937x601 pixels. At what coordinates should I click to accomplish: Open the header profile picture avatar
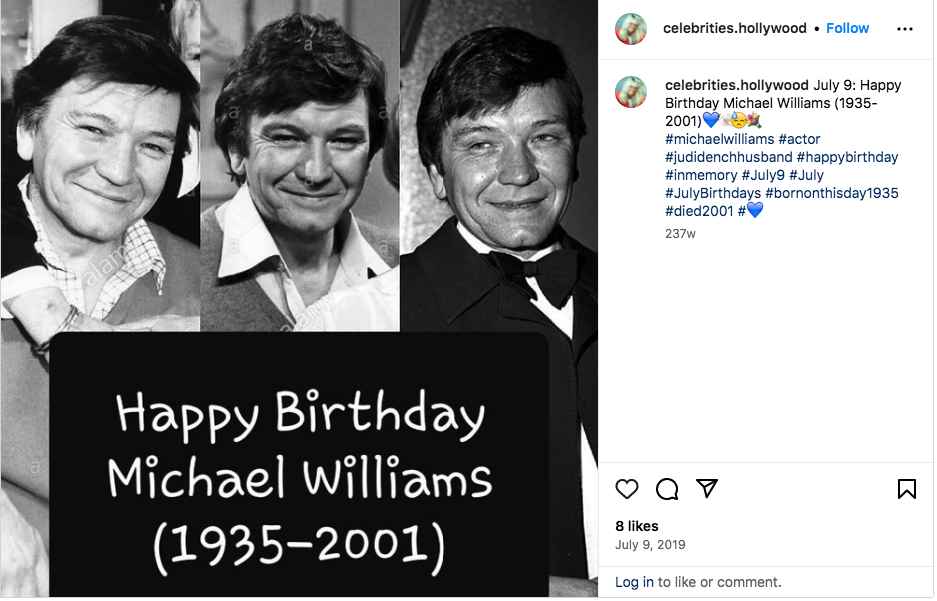[x=631, y=29]
